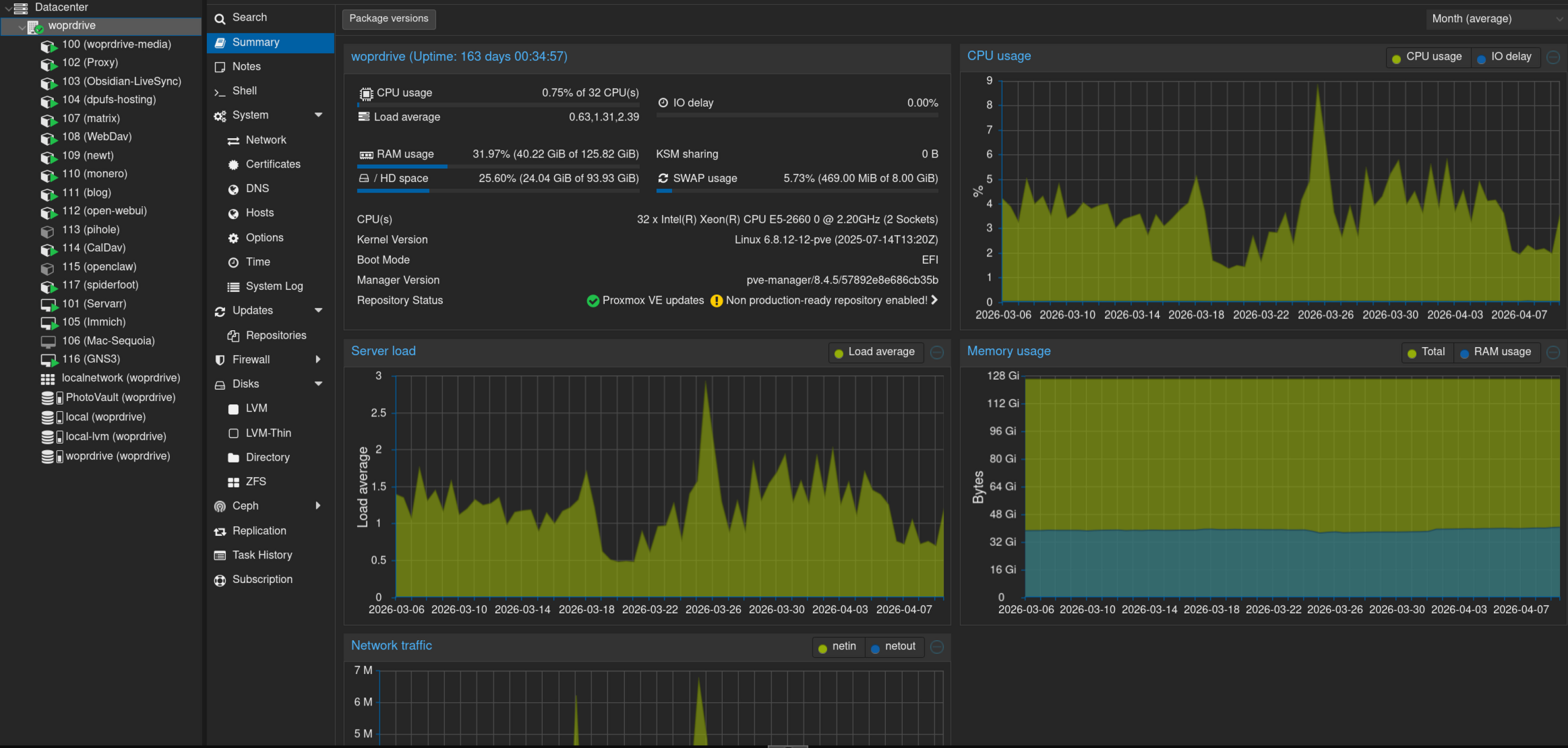
Task: Click the Directory folder icon
Action: coord(233,458)
